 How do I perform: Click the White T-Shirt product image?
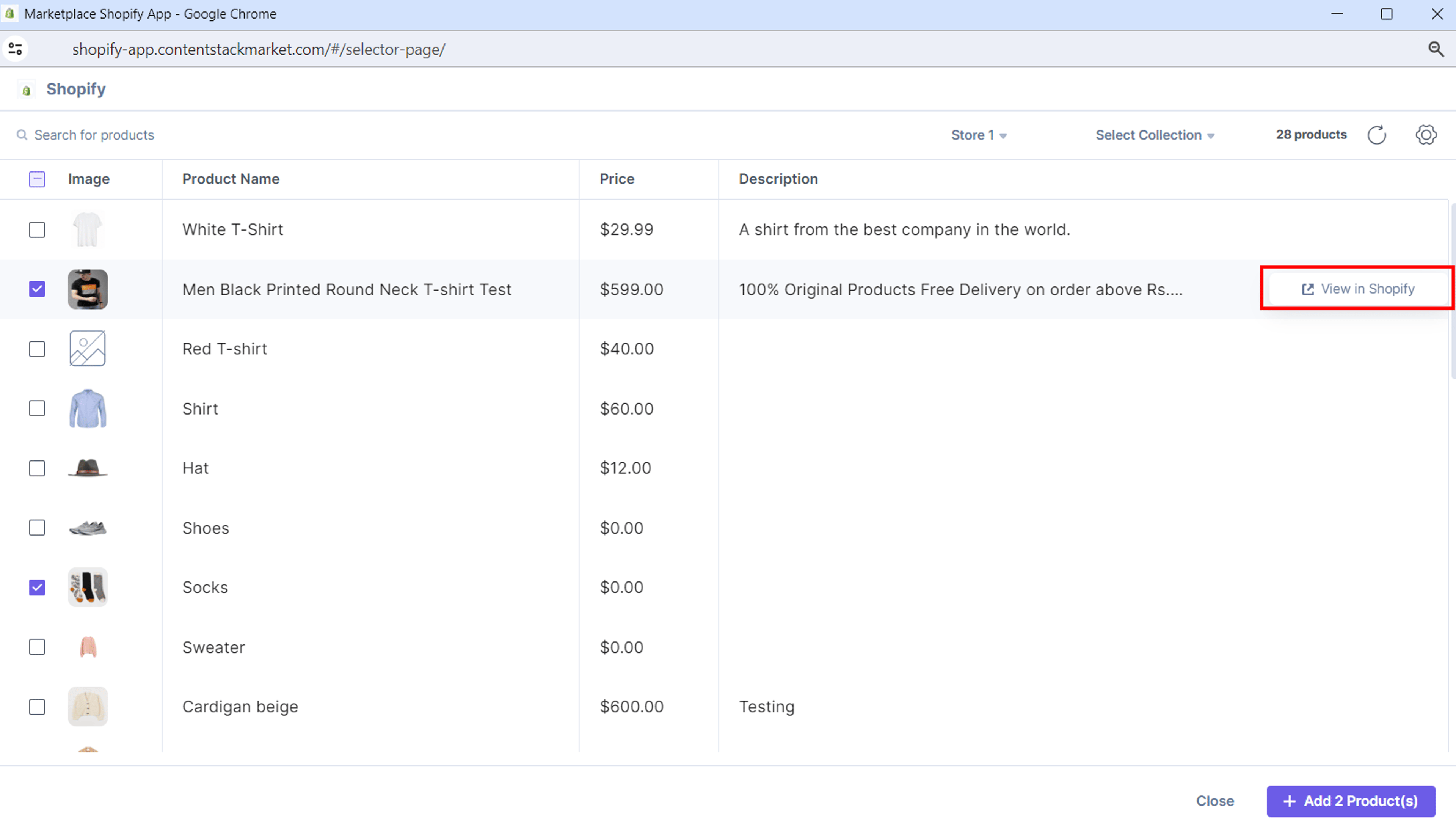[88, 230]
